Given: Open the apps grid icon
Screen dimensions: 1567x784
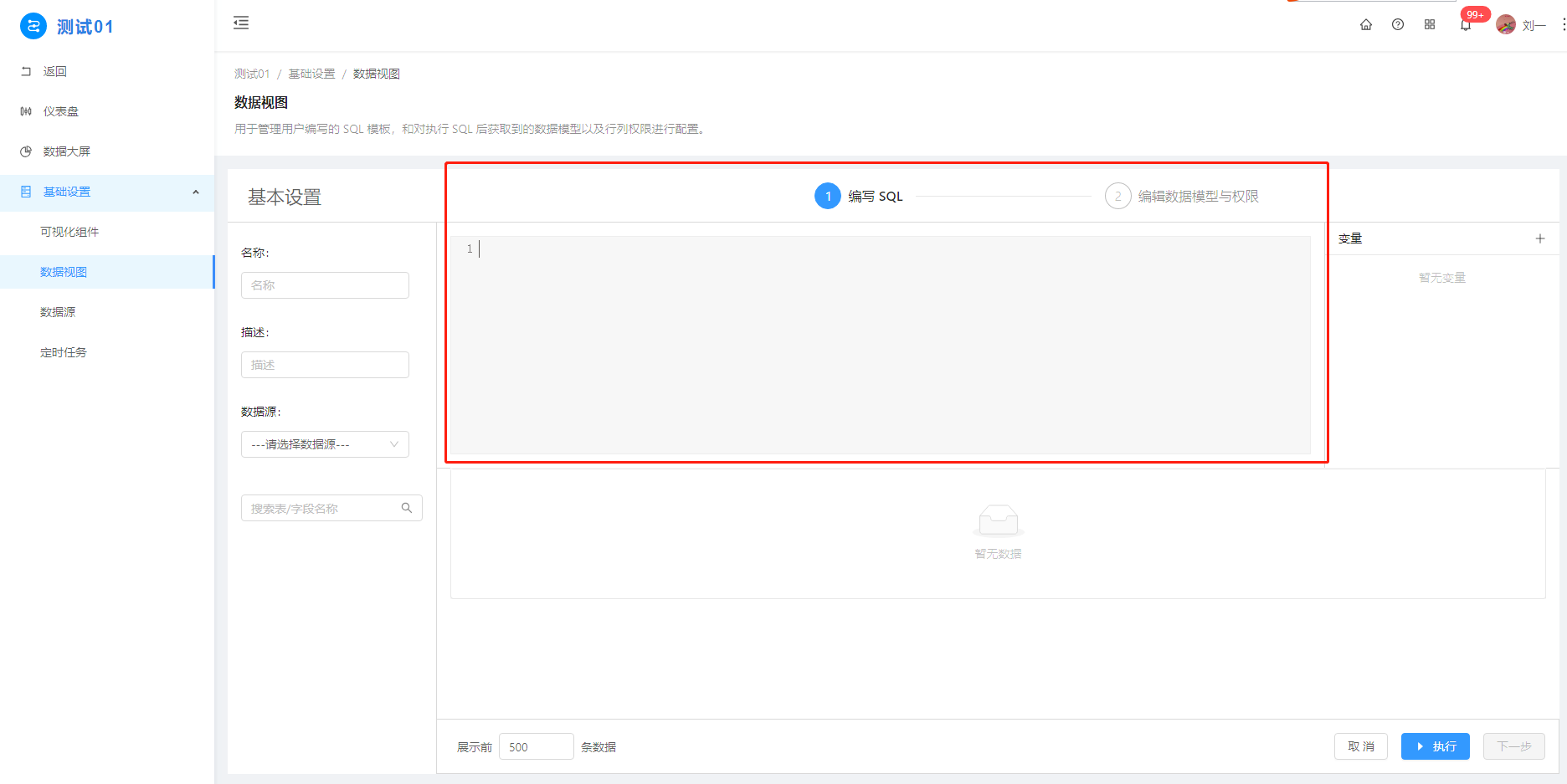Looking at the screenshot, I should coord(1430,25).
